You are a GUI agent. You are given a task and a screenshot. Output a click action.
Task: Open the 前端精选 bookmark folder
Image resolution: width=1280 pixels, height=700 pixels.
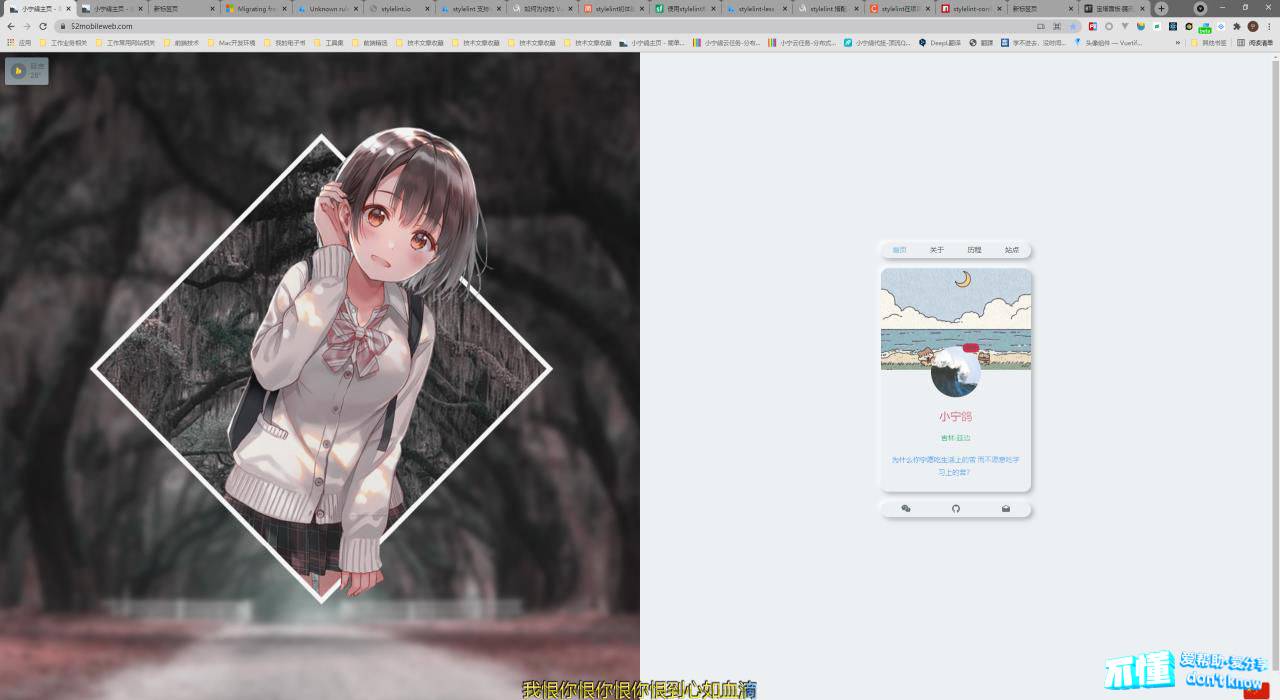click(x=370, y=43)
